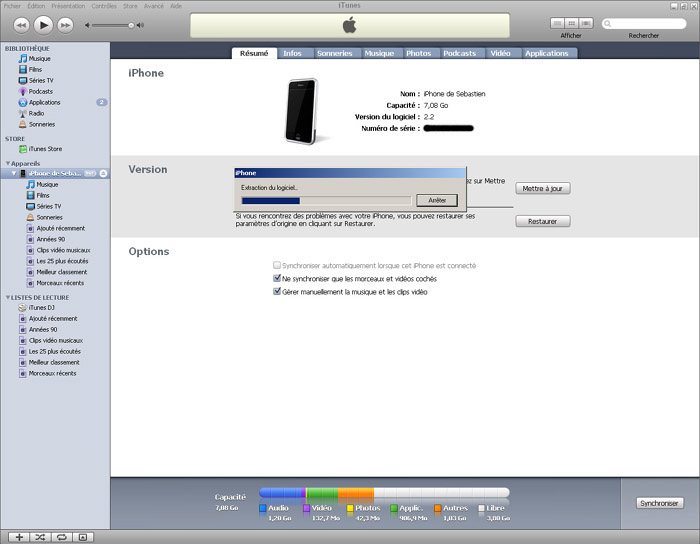Click the Synchroniser button
Image resolution: width=700 pixels, height=544 pixels.
coord(660,503)
